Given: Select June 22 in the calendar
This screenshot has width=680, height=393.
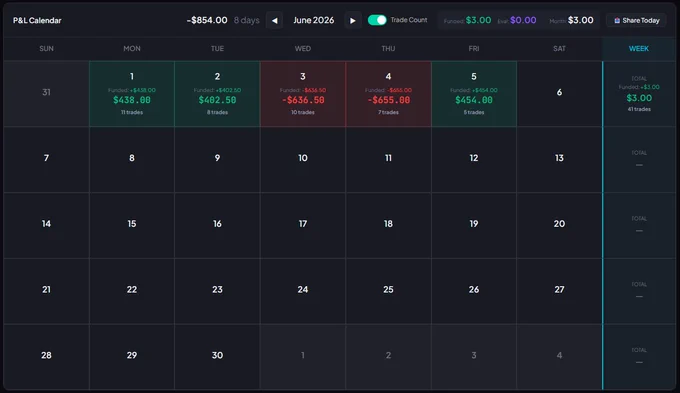Looking at the screenshot, I should point(132,291).
